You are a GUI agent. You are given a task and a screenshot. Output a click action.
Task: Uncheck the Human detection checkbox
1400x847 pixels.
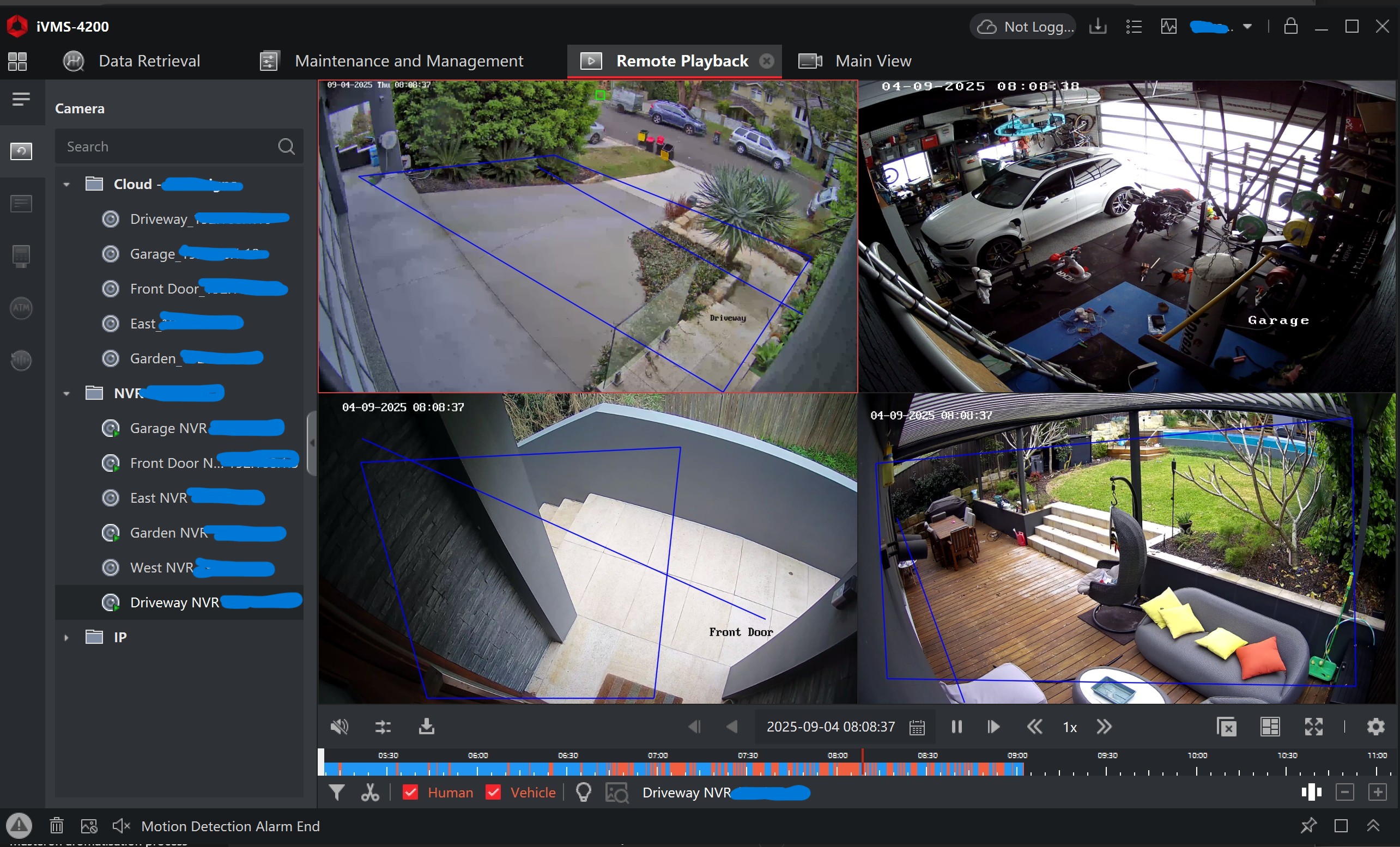click(x=410, y=793)
